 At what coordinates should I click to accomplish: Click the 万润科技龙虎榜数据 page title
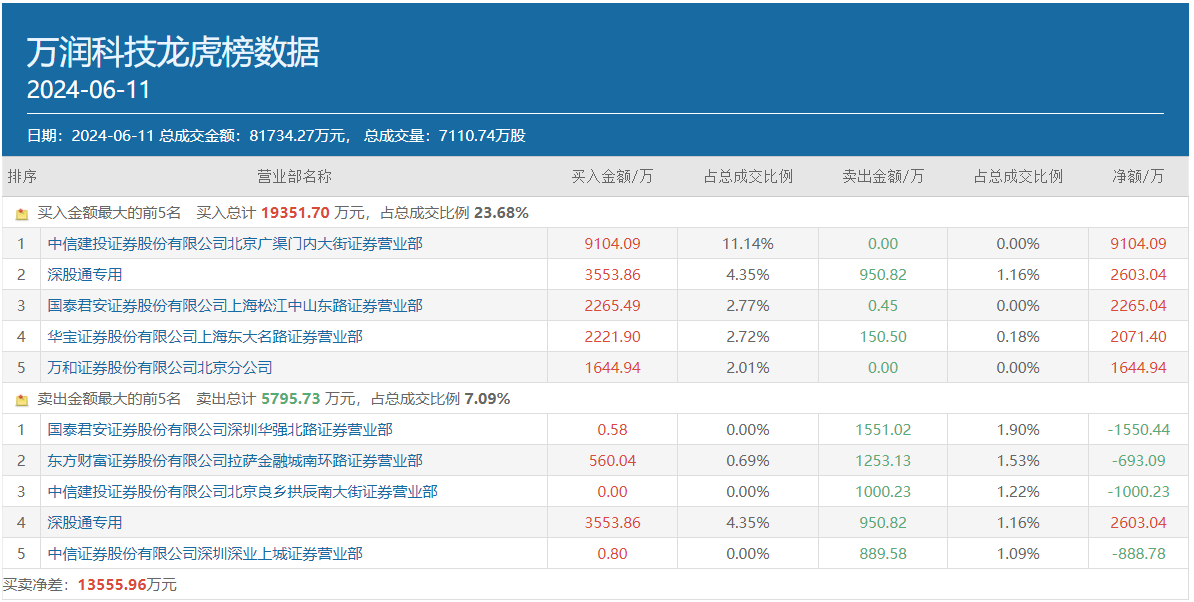[x=173, y=52]
